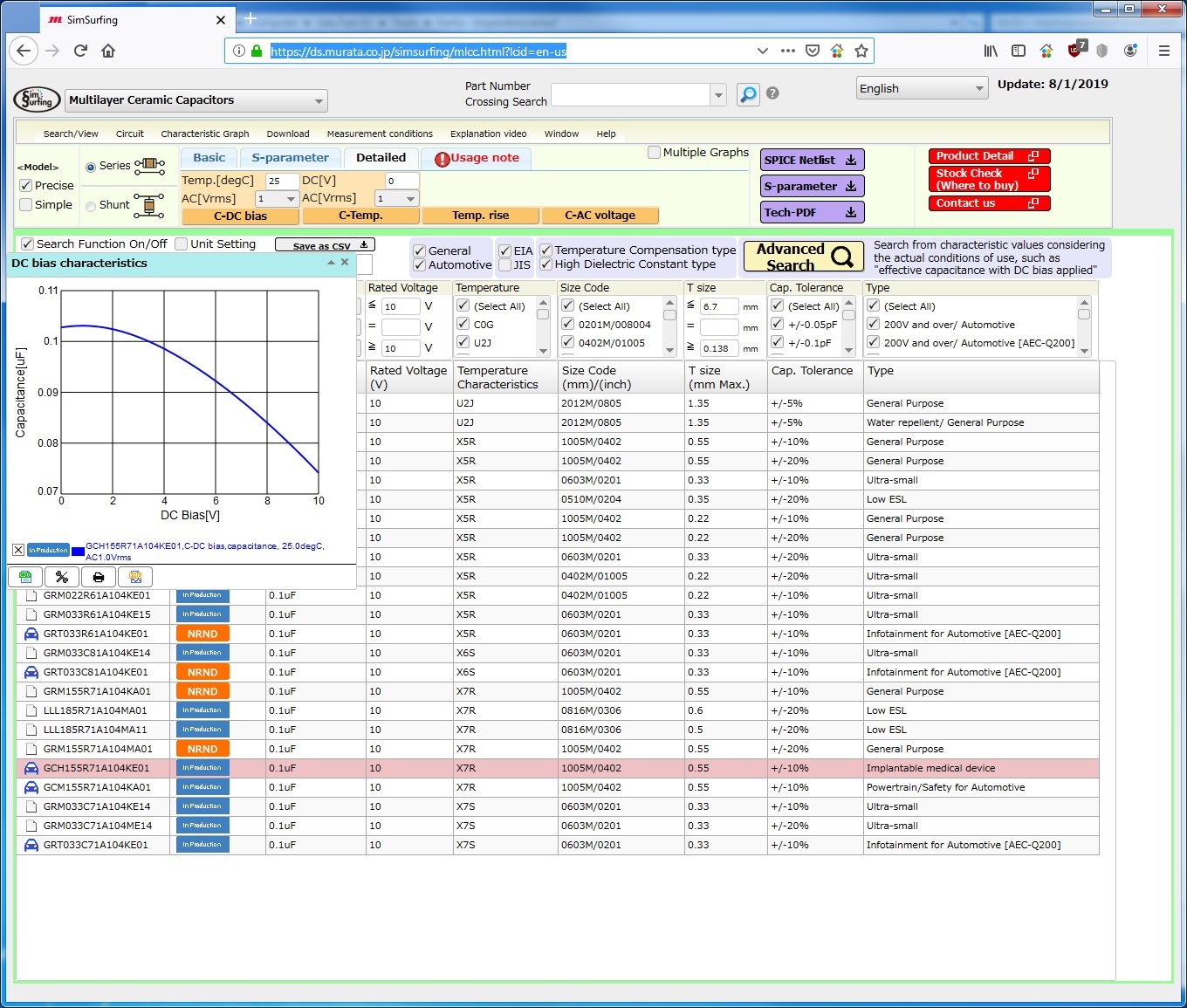Reload the page
This screenshot has width=1187, height=1008.
pos(80,51)
